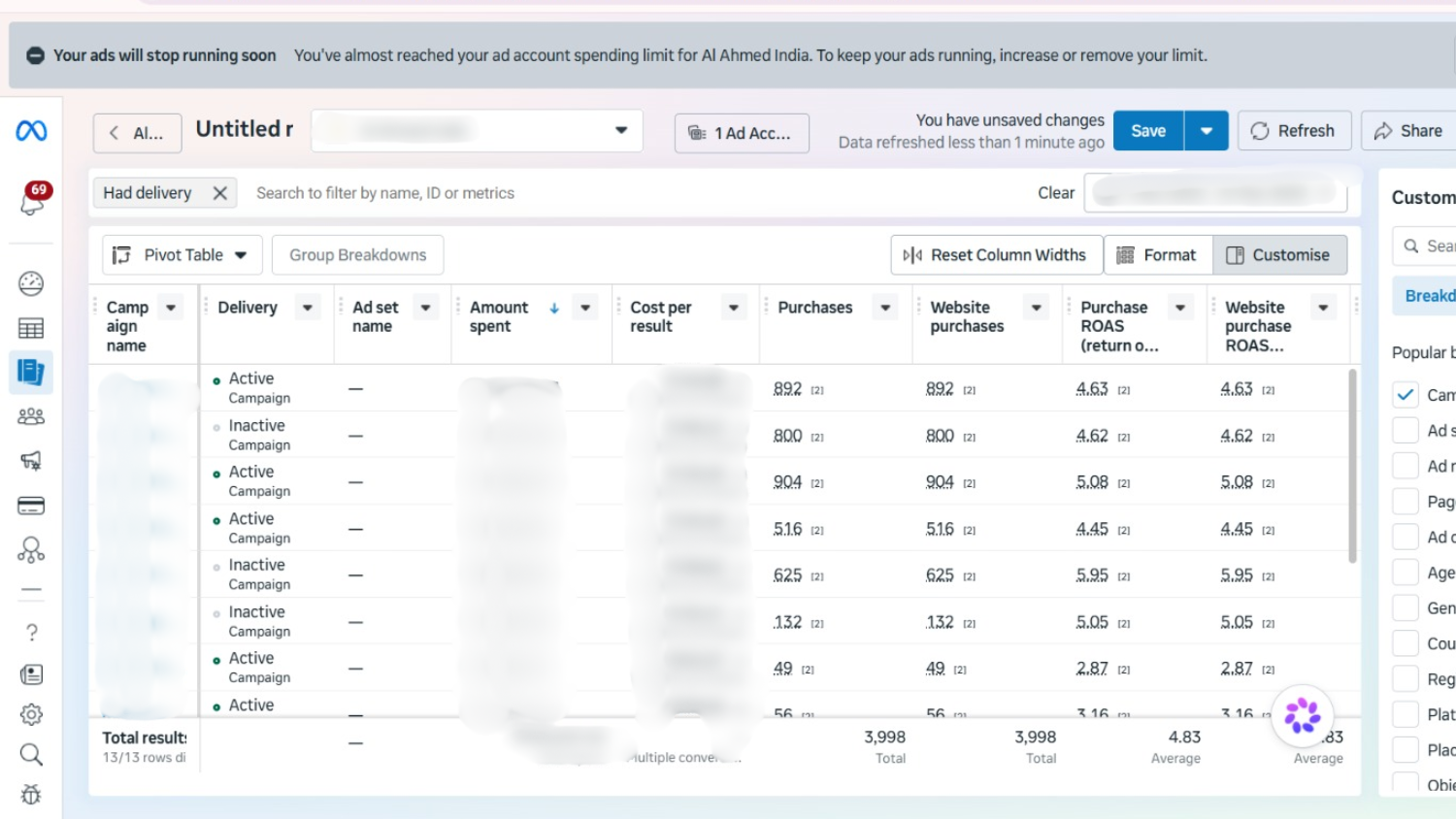Image resolution: width=1456 pixels, height=819 pixels.
Task: Open Campaigns table grid icon
Action: pos(31,328)
